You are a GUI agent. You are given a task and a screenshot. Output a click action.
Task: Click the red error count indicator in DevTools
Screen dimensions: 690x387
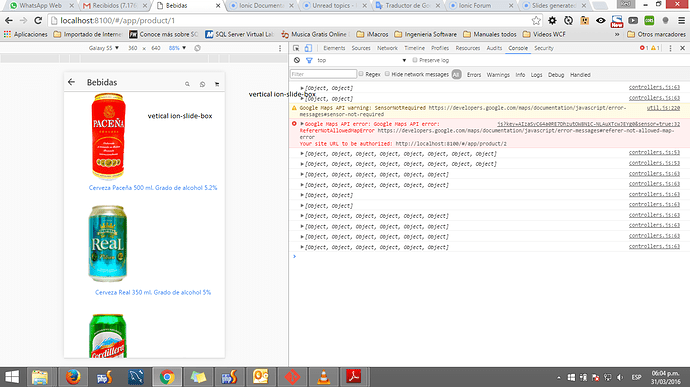[644, 48]
